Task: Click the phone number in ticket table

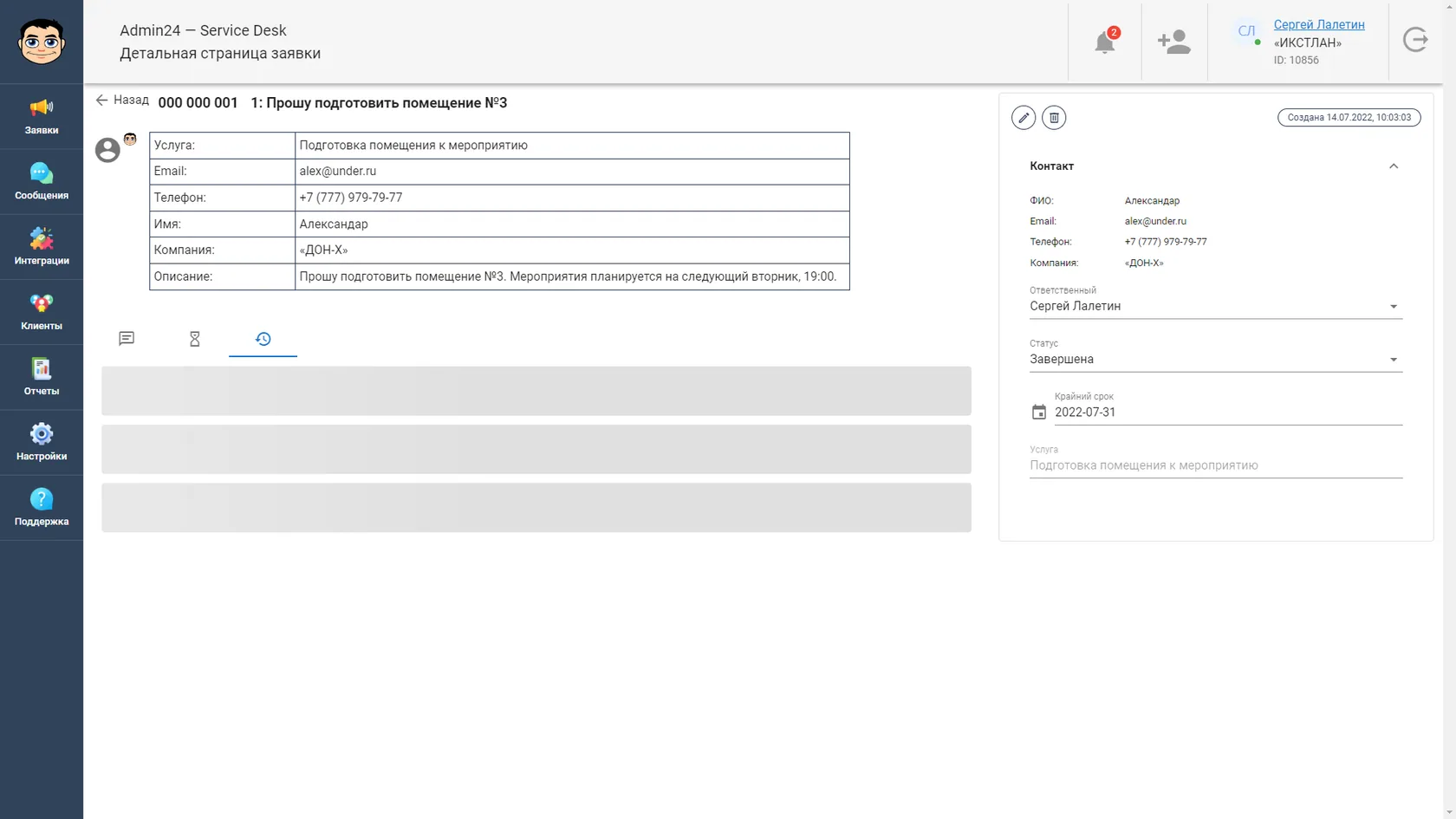Action: [x=572, y=198]
